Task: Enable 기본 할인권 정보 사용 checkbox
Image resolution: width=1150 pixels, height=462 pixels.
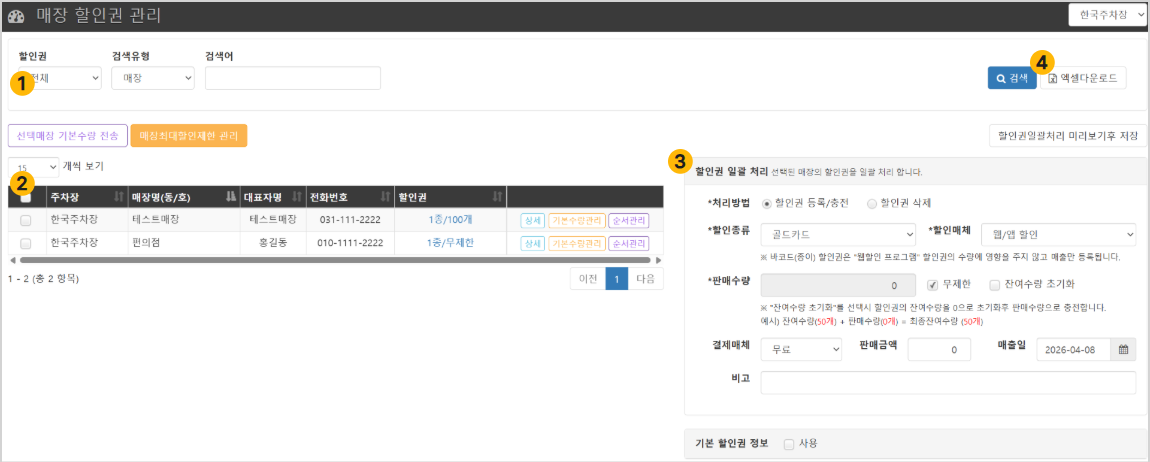Action: click(x=788, y=444)
